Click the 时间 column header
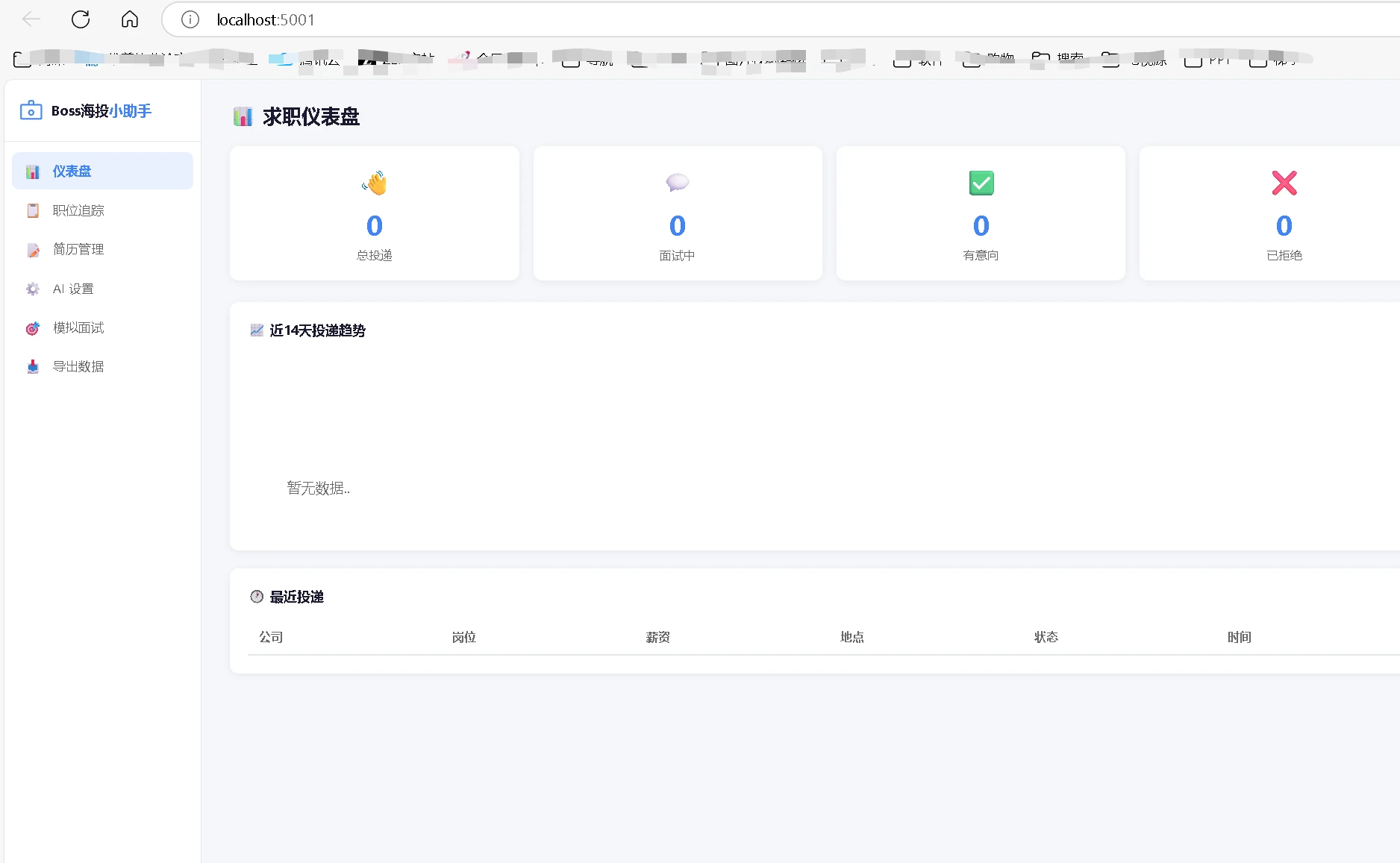Image resolution: width=1400 pixels, height=863 pixels. (1240, 637)
